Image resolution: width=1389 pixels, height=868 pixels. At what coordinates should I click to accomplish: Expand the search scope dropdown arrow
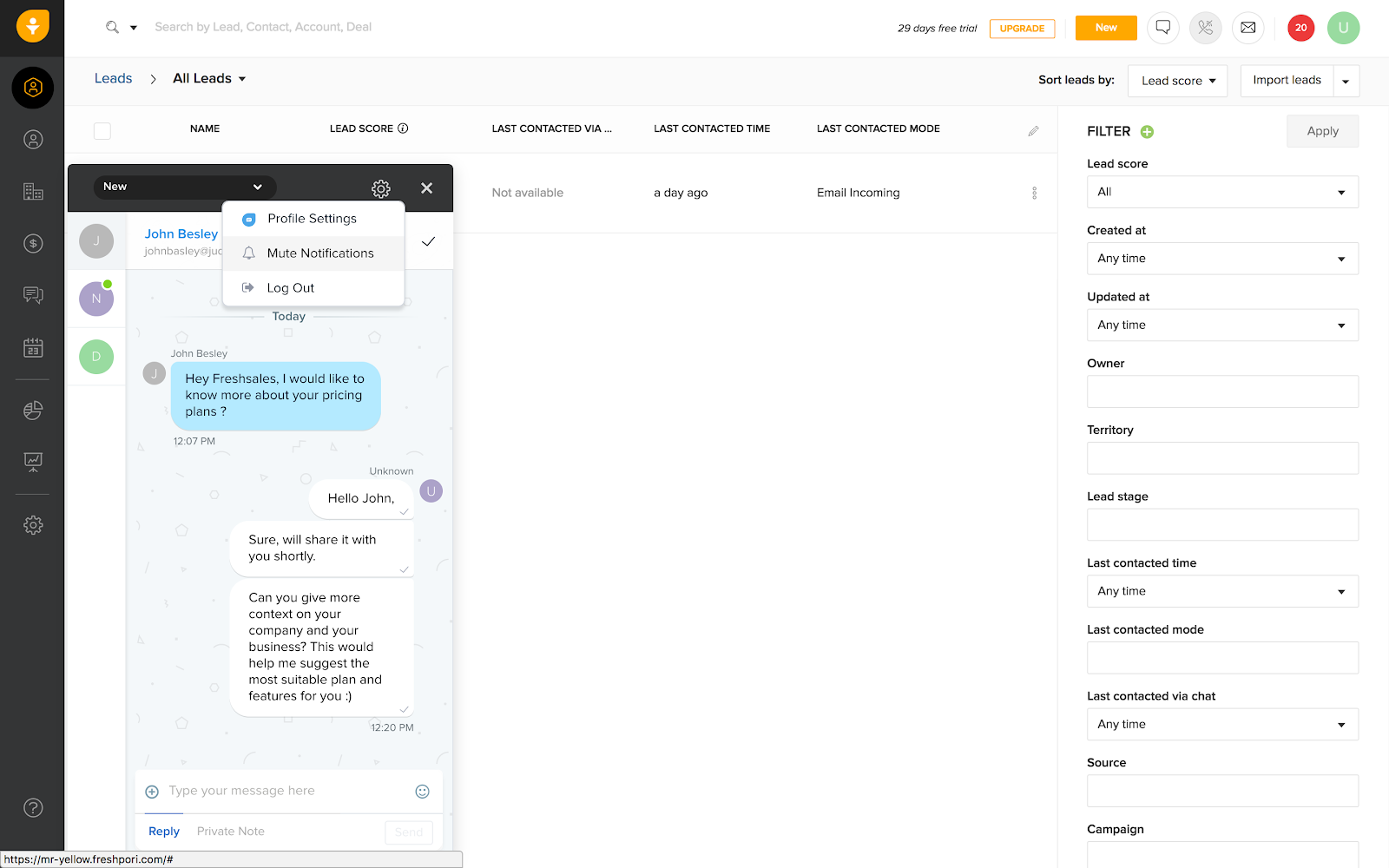click(x=134, y=28)
